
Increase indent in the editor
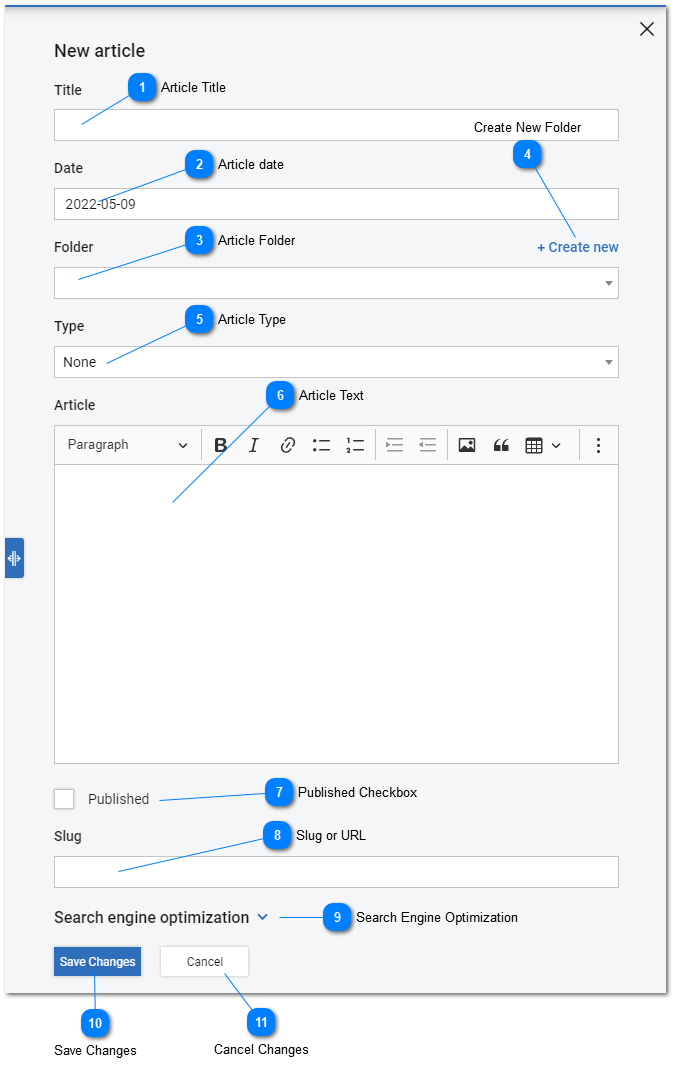(395, 445)
